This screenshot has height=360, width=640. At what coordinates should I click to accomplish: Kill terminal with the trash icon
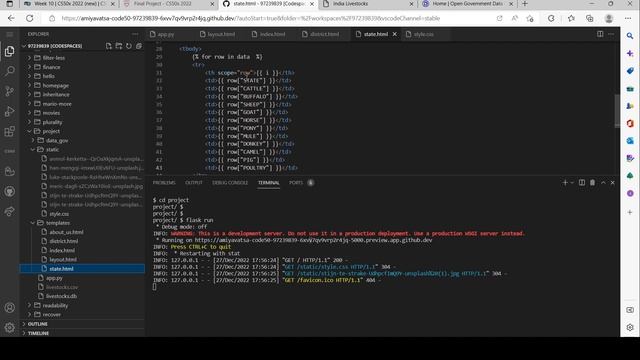tap(593, 183)
